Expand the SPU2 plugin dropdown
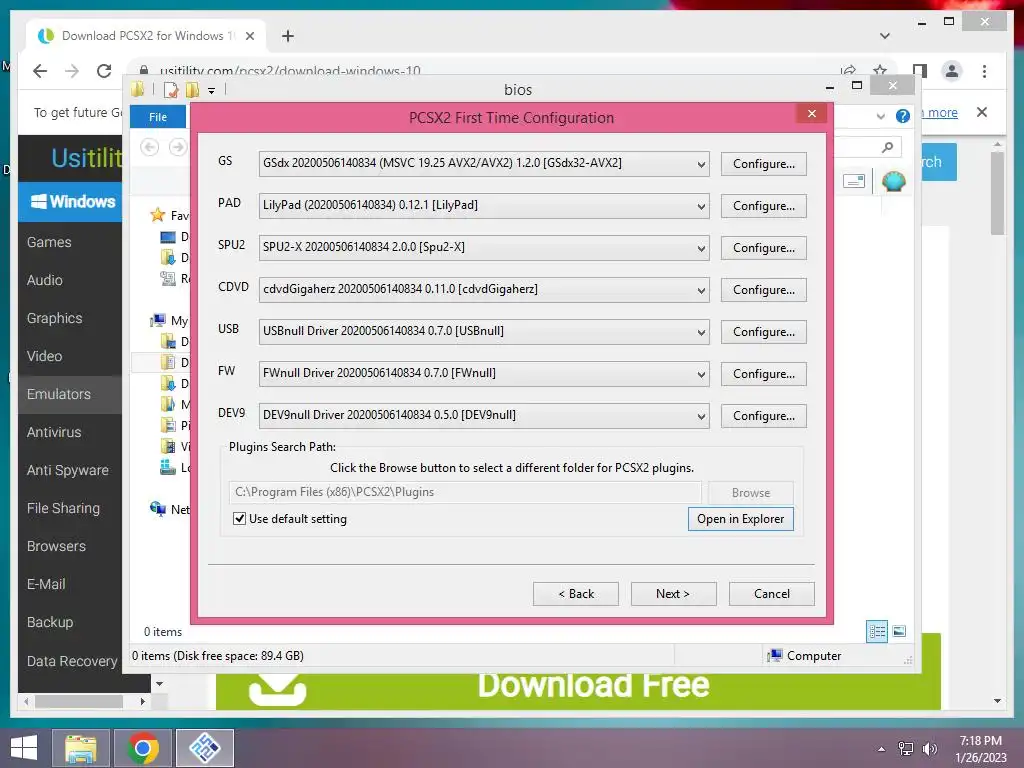Viewport: 1024px width, 768px height. [x=483, y=248]
